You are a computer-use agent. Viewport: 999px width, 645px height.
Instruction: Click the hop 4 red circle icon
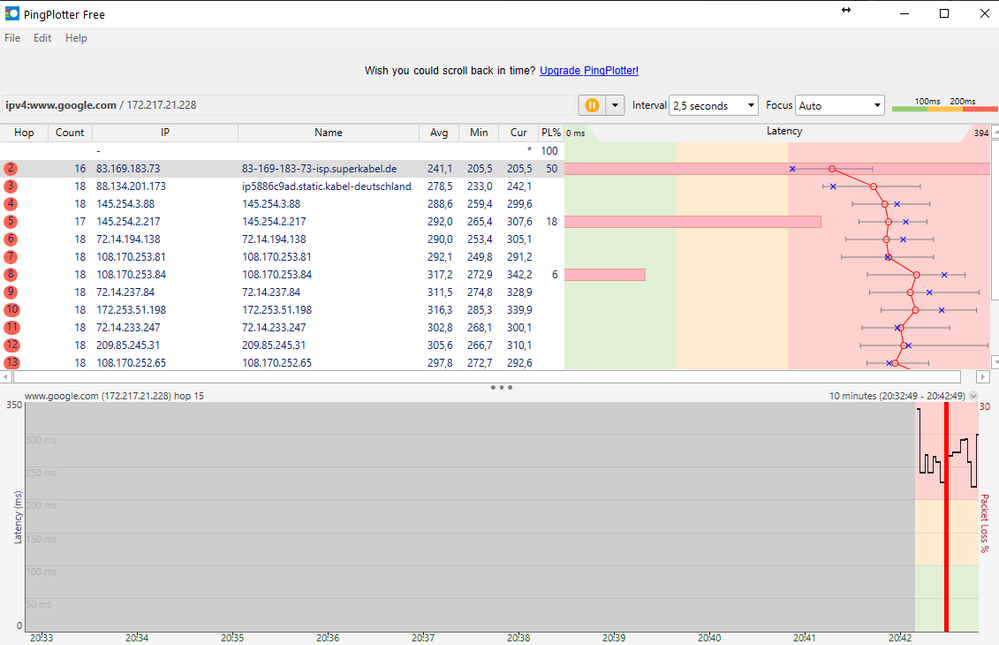(10, 204)
